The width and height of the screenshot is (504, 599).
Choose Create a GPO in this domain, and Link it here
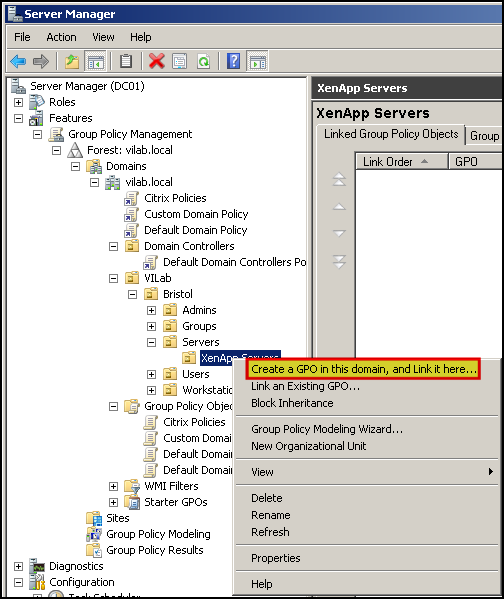[363, 369]
